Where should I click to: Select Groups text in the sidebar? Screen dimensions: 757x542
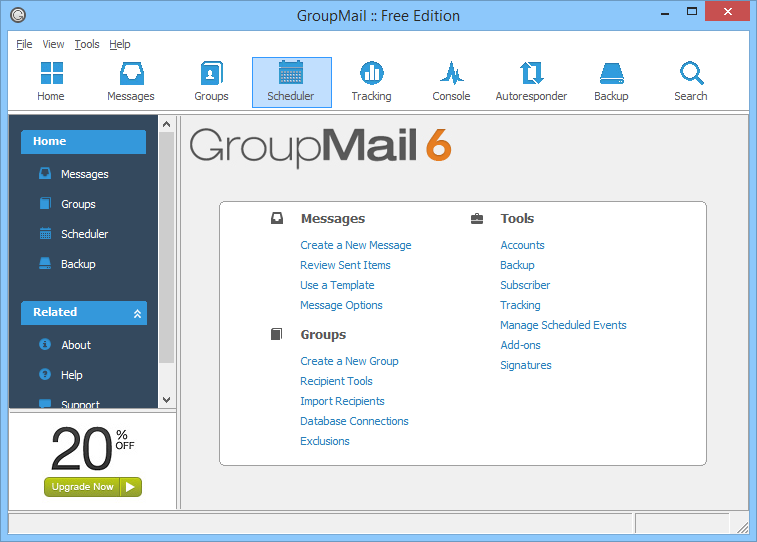pos(78,204)
